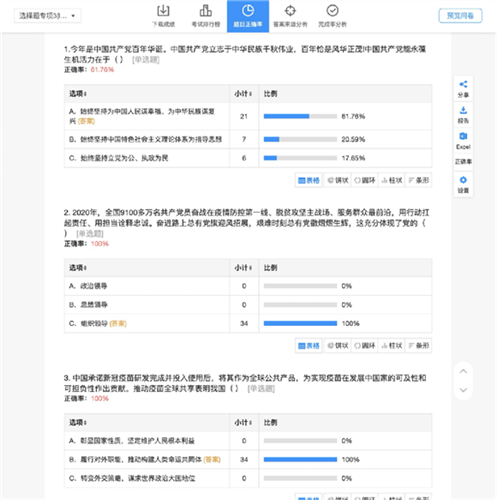Switch question 2 chart to column (柱状)
Image resolution: width=497 pixels, height=500 pixels.
pos(391,346)
